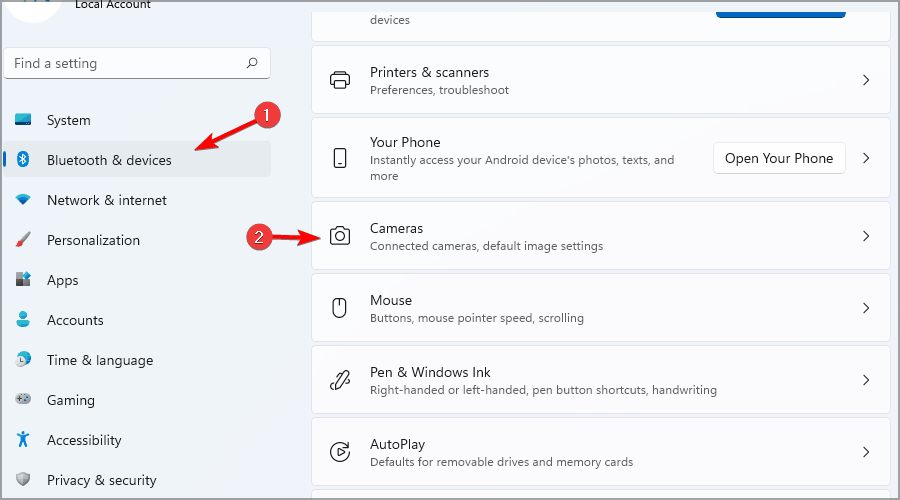Click the printer icon

tap(340, 80)
